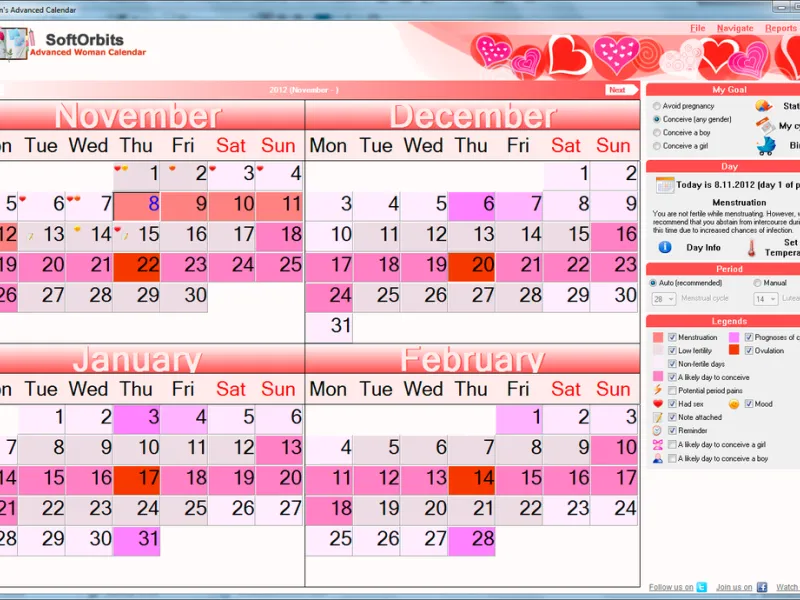Click the pencil Note attached legend icon
800x600 pixels.
tap(658, 417)
